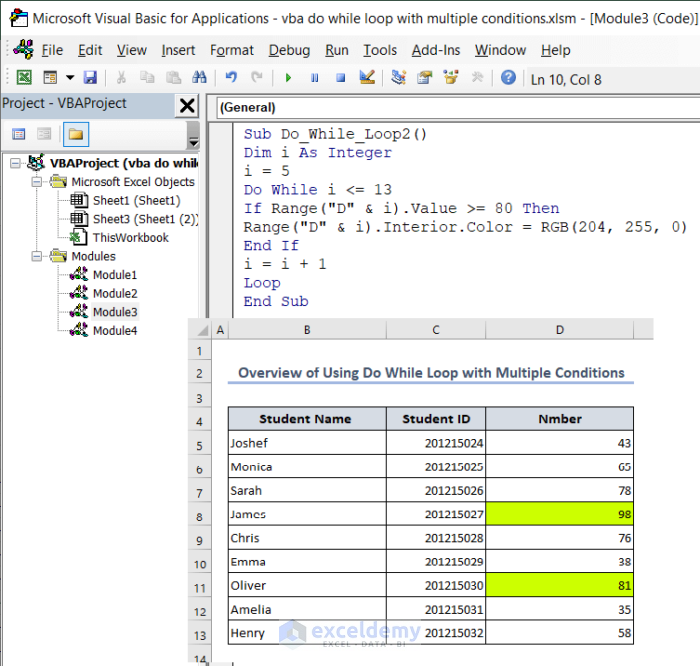Select ThisWorkbook in the project tree

(130, 238)
